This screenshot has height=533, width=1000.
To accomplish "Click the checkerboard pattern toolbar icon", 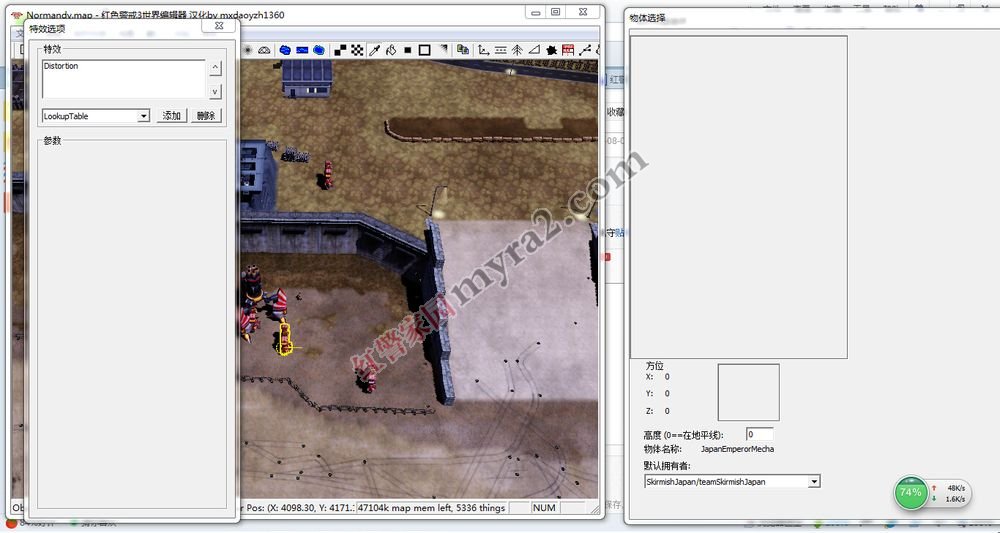I will 357,50.
